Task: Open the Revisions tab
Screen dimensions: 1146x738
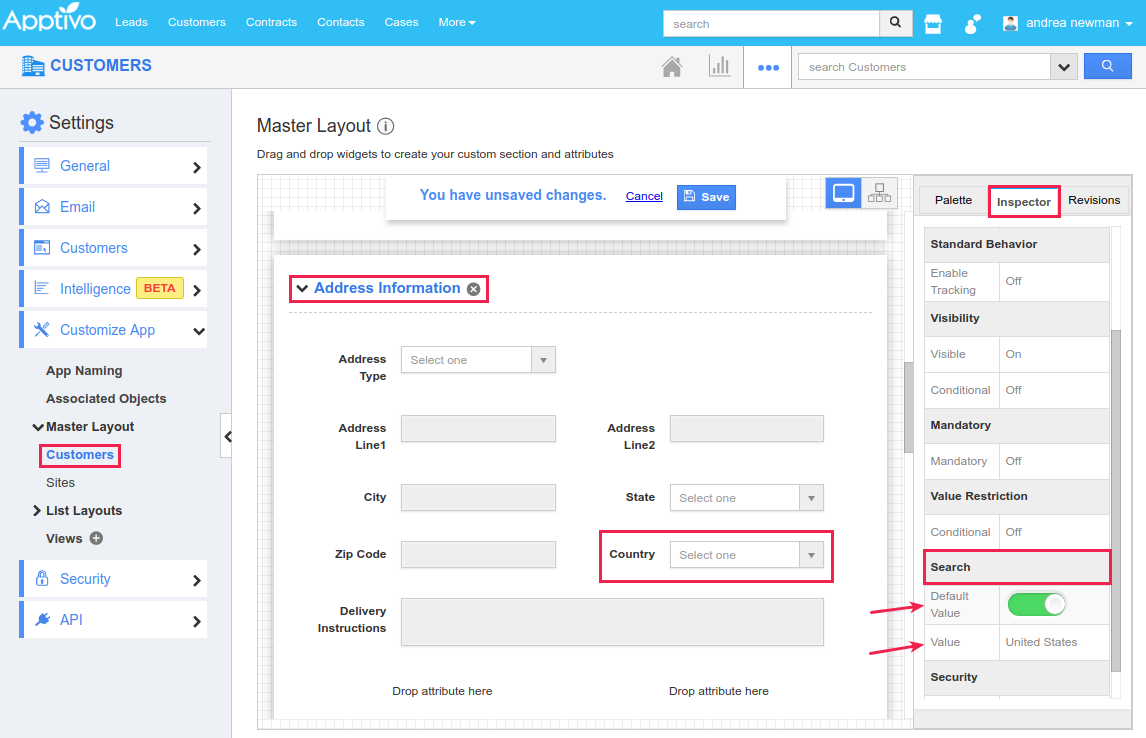Action: pyautogui.click(x=1094, y=200)
